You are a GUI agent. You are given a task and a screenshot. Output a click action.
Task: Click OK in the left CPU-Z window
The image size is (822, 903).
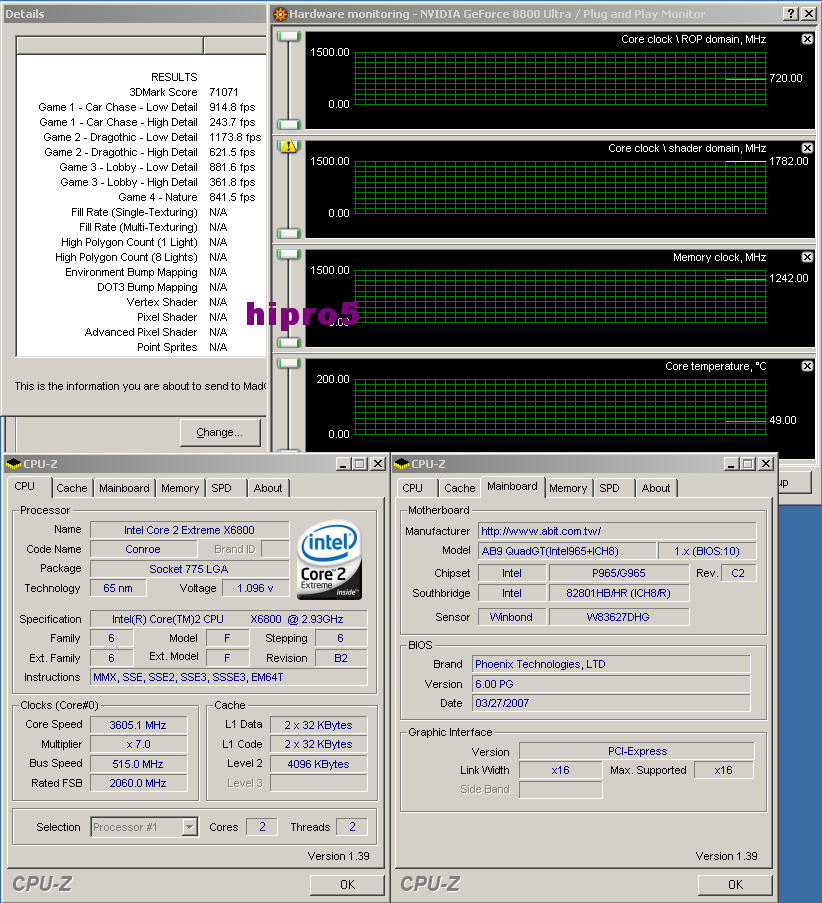click(347, 885)
